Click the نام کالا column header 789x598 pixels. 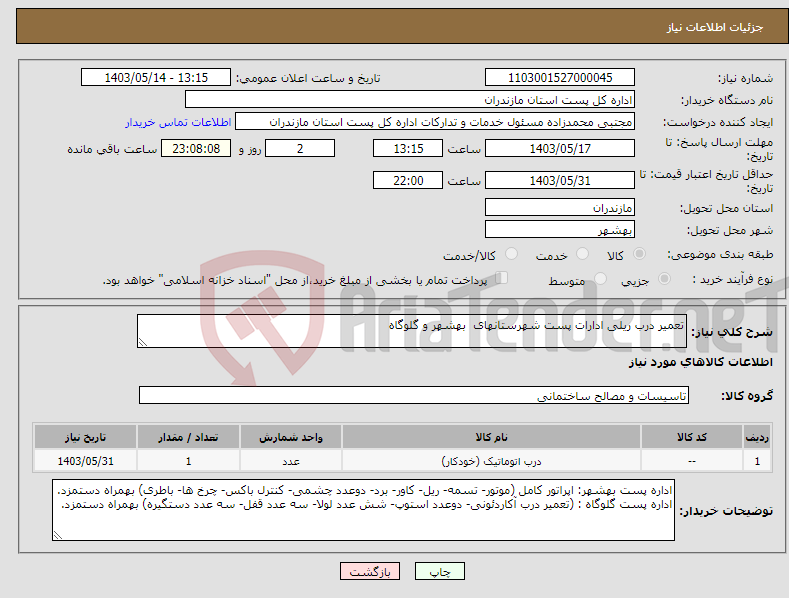491,437
